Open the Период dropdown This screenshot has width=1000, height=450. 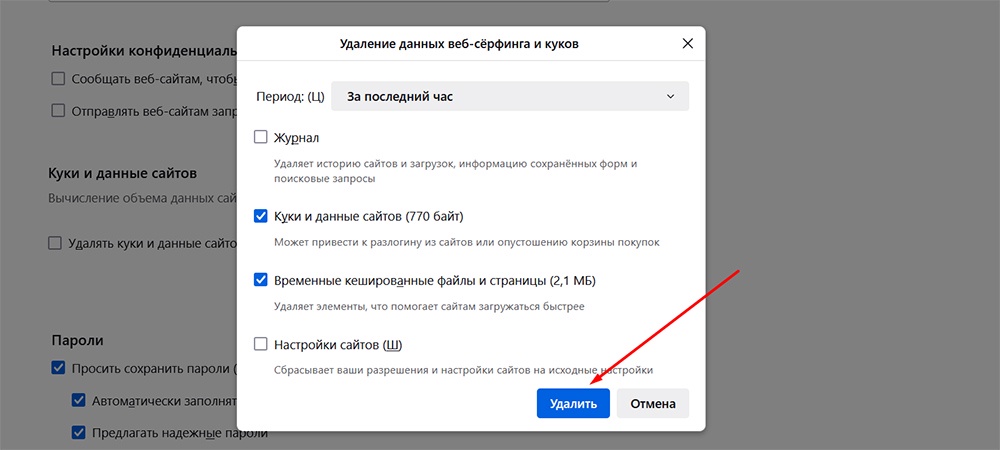[x=510, y=96]
